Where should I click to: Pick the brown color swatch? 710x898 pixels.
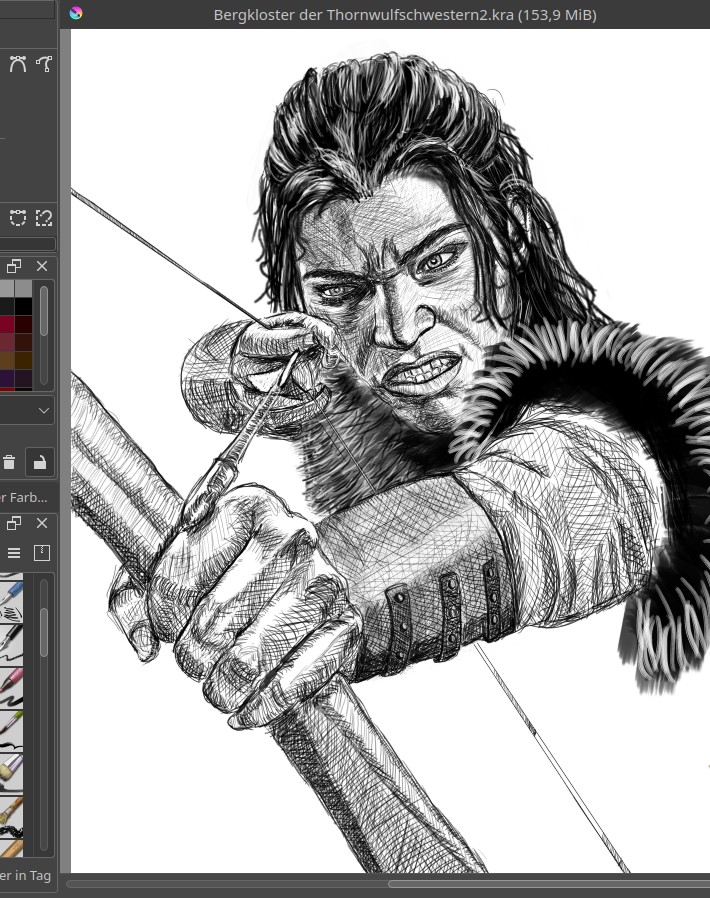tap(6, 360)
